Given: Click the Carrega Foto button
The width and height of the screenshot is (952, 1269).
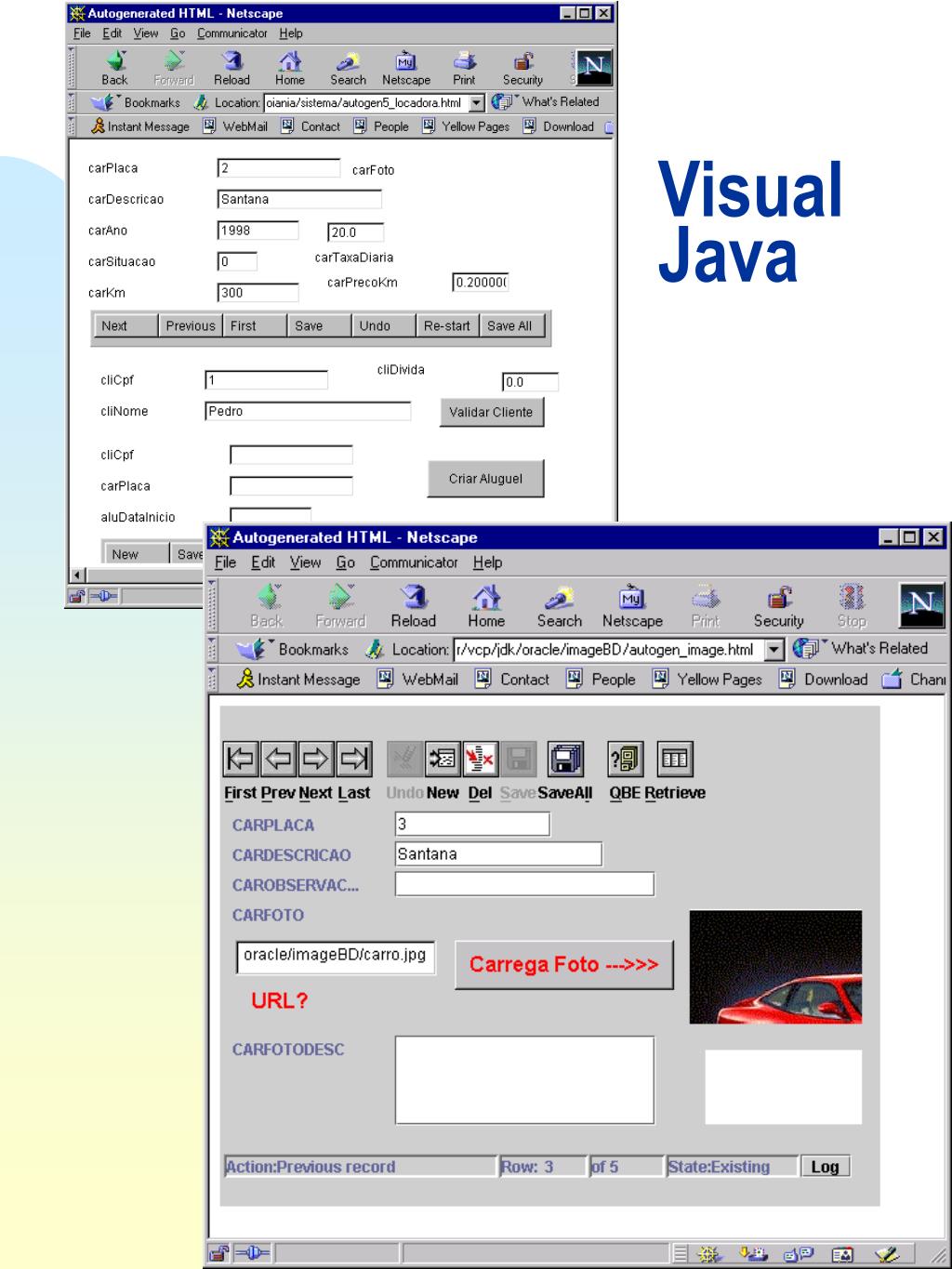Looking at the screenshot, I should (564, 965).
